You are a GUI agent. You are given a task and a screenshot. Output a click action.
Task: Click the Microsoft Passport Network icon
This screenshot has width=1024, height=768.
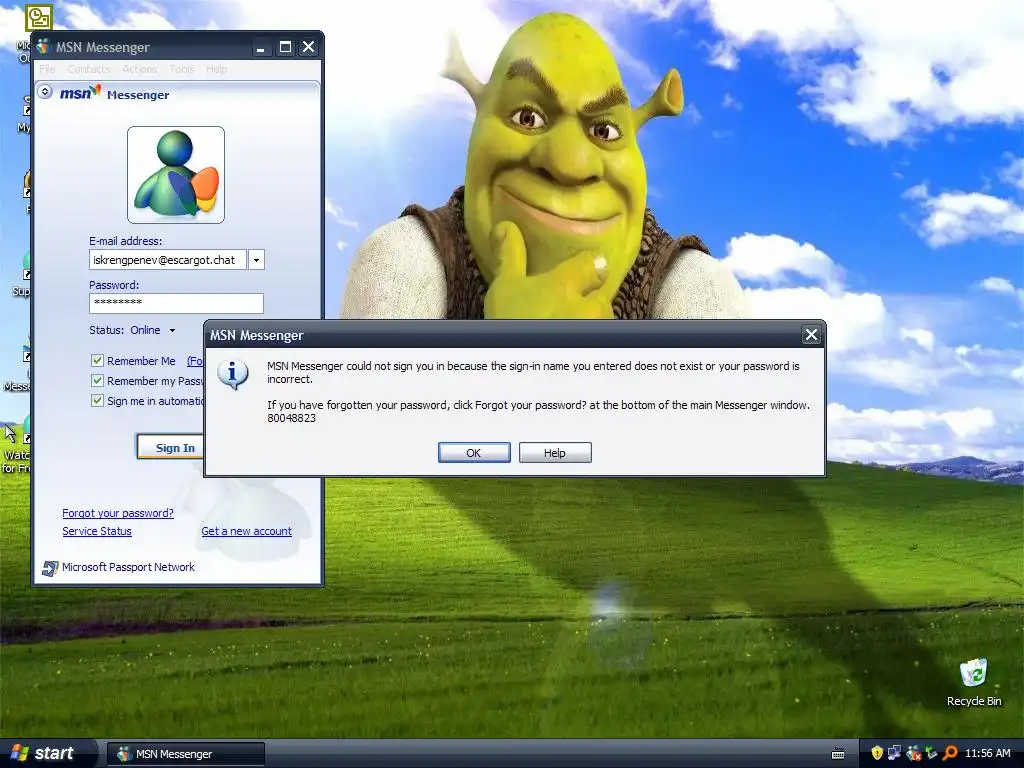pos(50,568)
